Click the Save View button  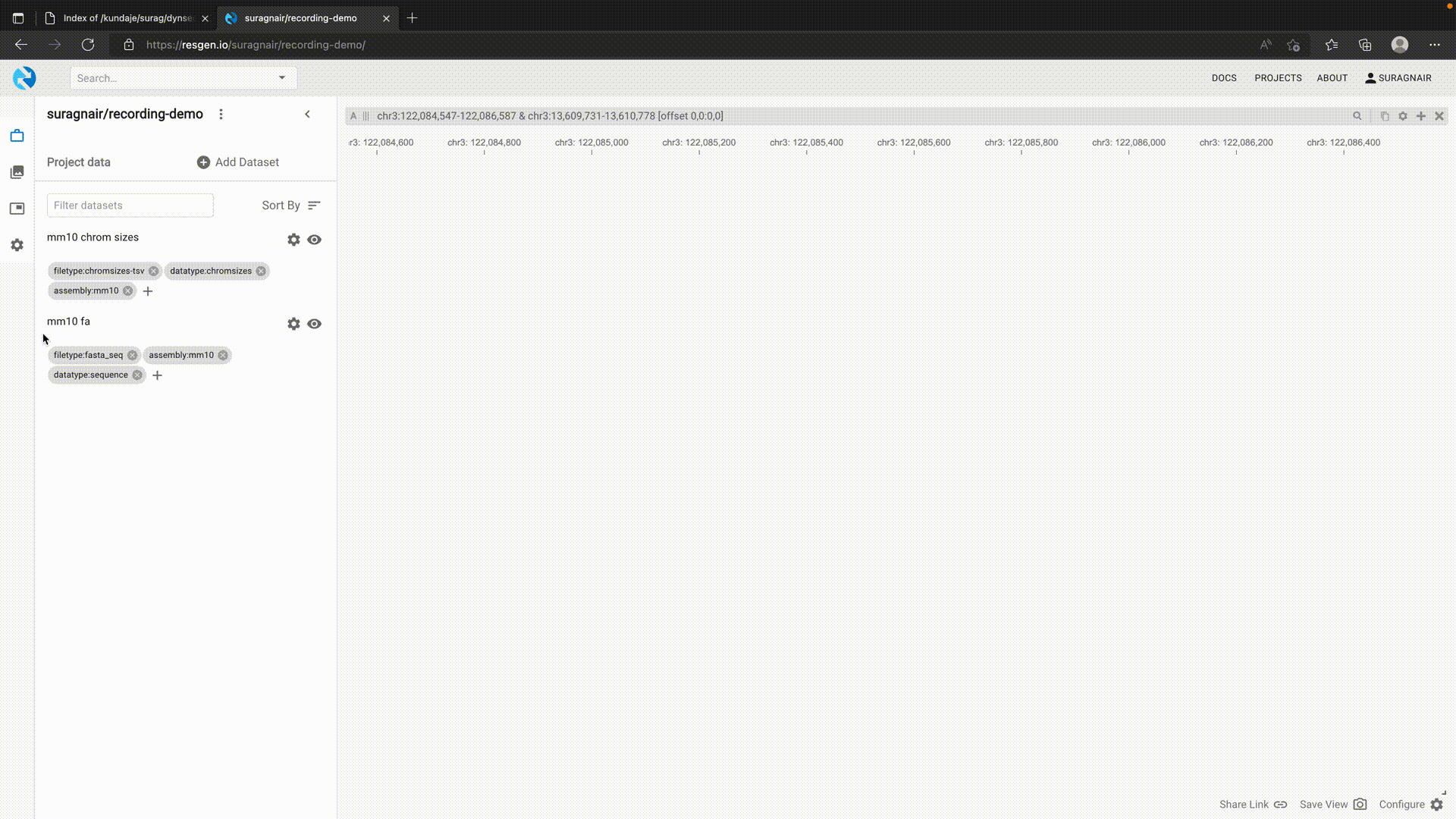[1333, 805]
